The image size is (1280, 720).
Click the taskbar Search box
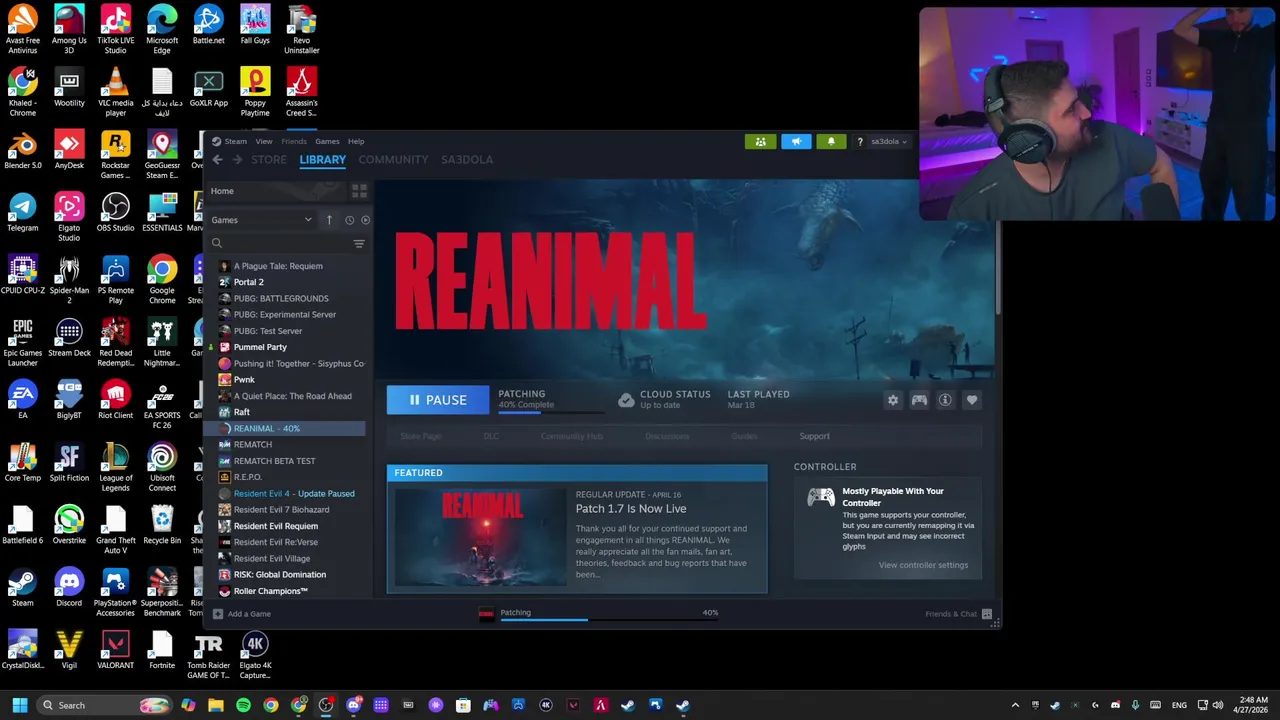point(105,705)
